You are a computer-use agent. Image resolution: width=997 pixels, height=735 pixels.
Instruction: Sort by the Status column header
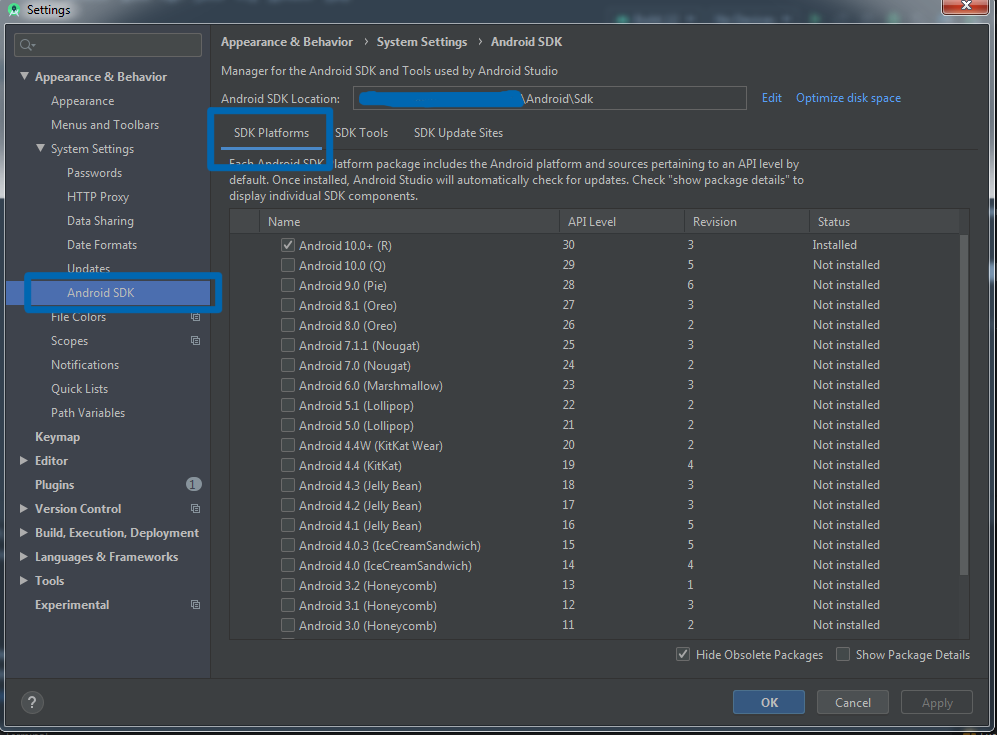(x=884, y=221)
